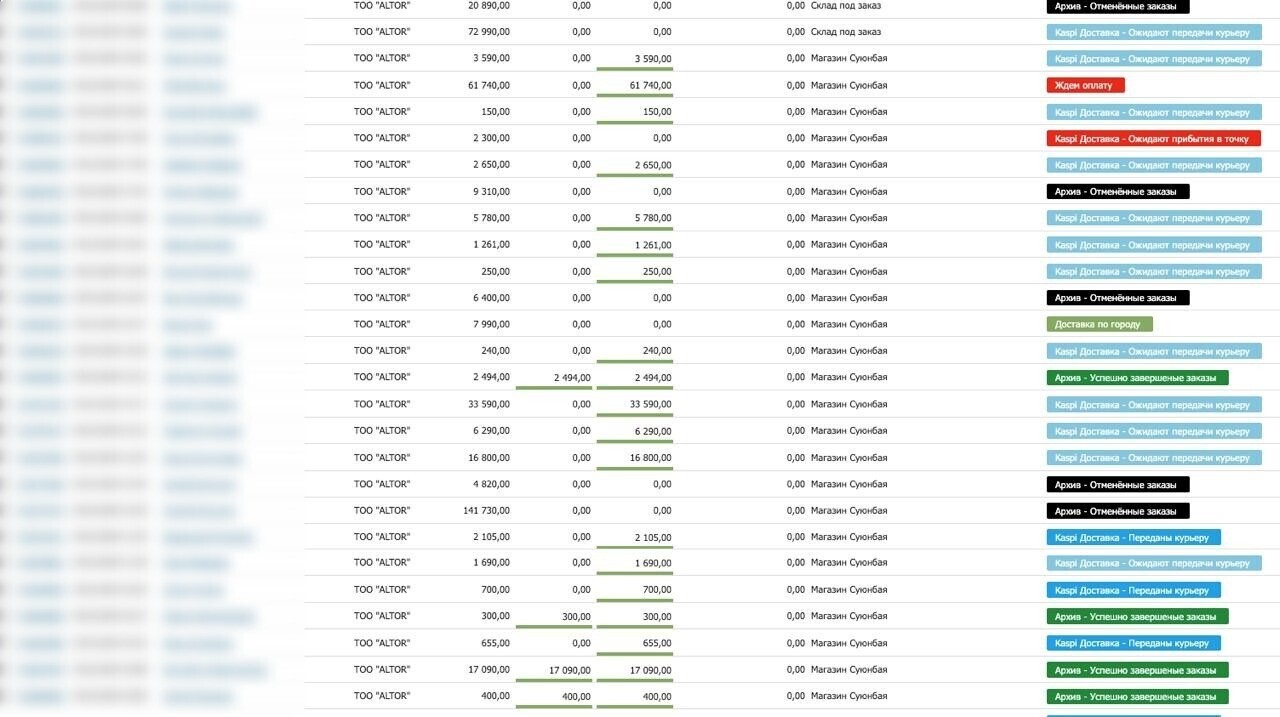Select the green "Доставка по городу" status badge
Screen dimensions: 1280x717
click(1099, 324)
